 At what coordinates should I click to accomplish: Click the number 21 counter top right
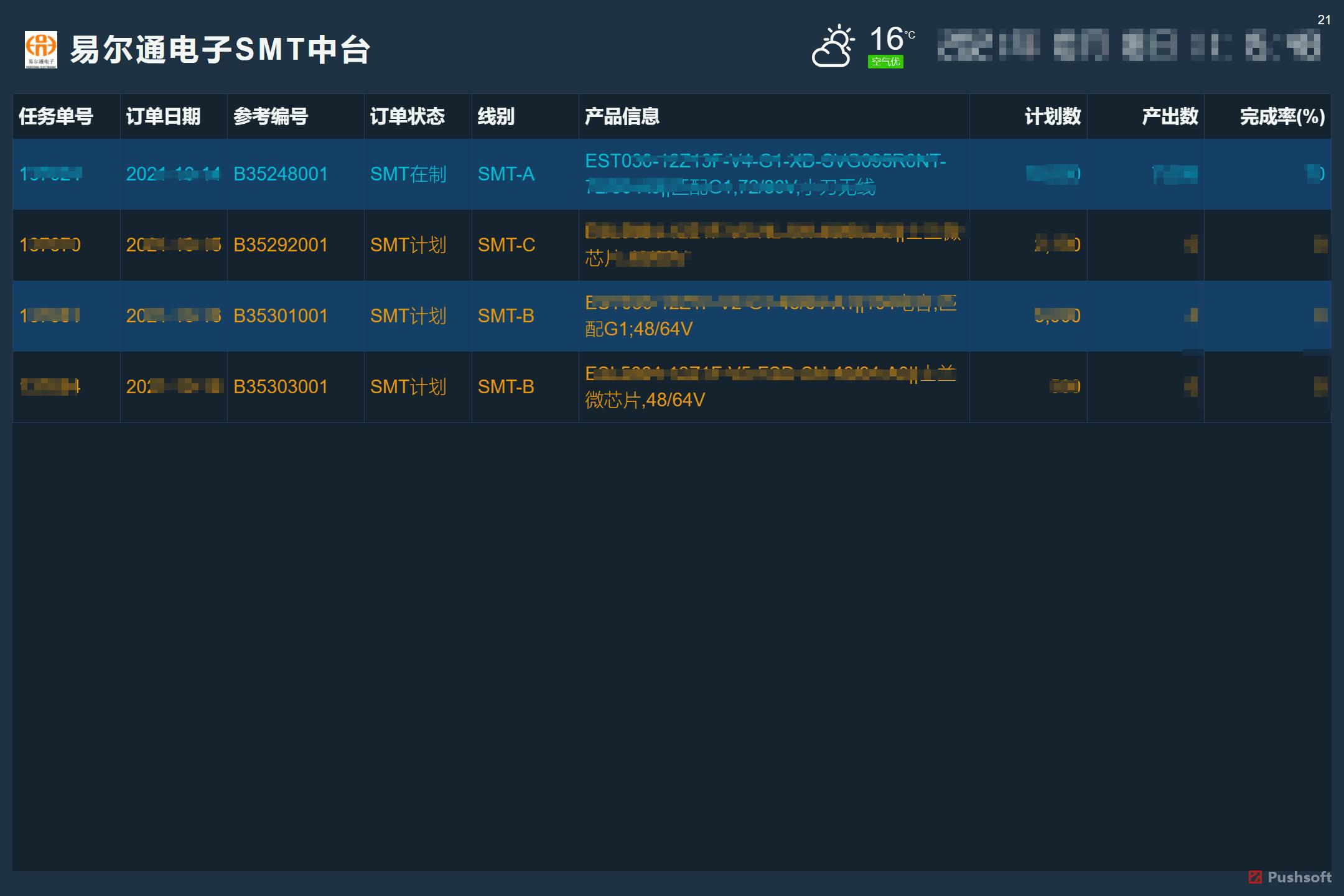(x=1323, y=20)
